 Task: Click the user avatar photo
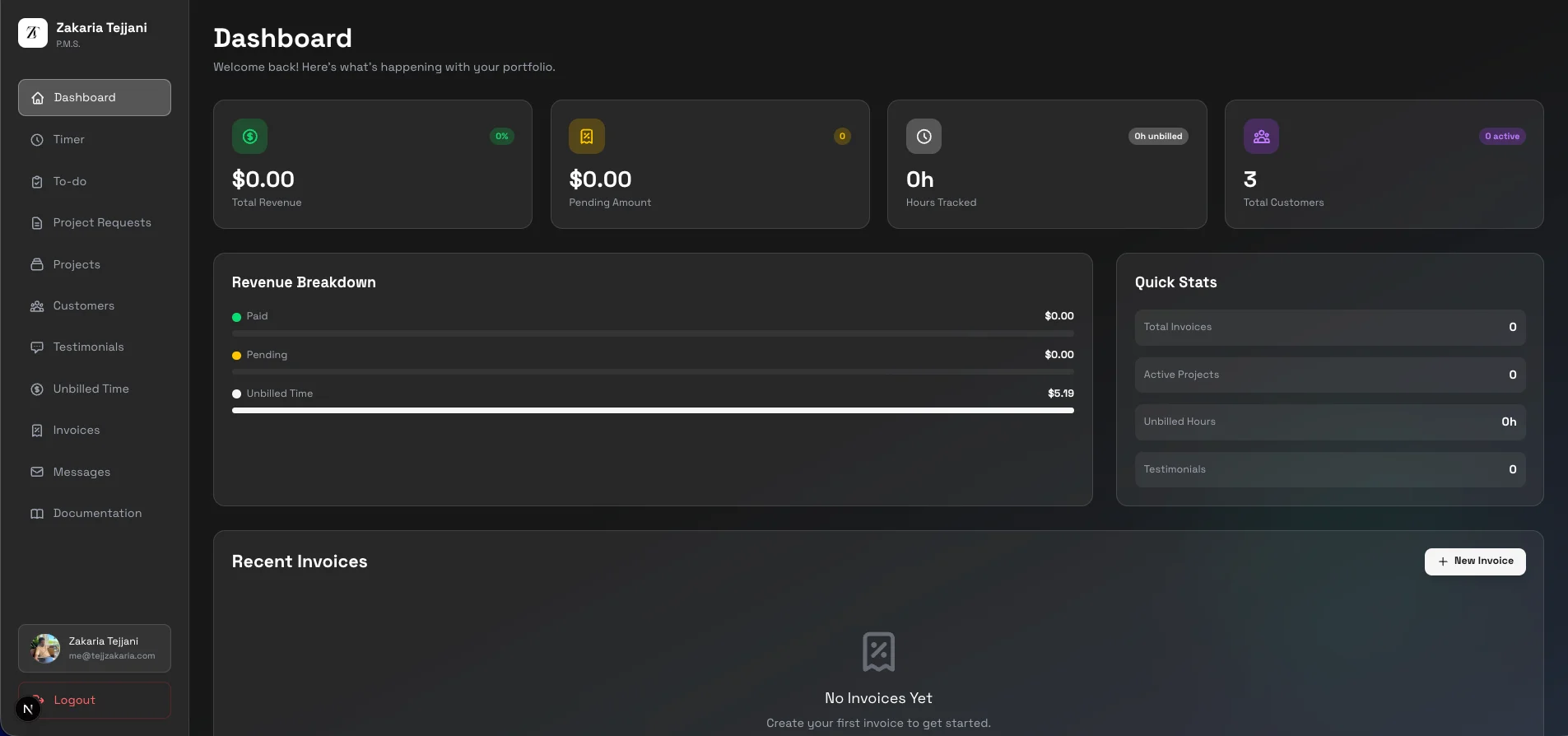(x=45, y=649)
